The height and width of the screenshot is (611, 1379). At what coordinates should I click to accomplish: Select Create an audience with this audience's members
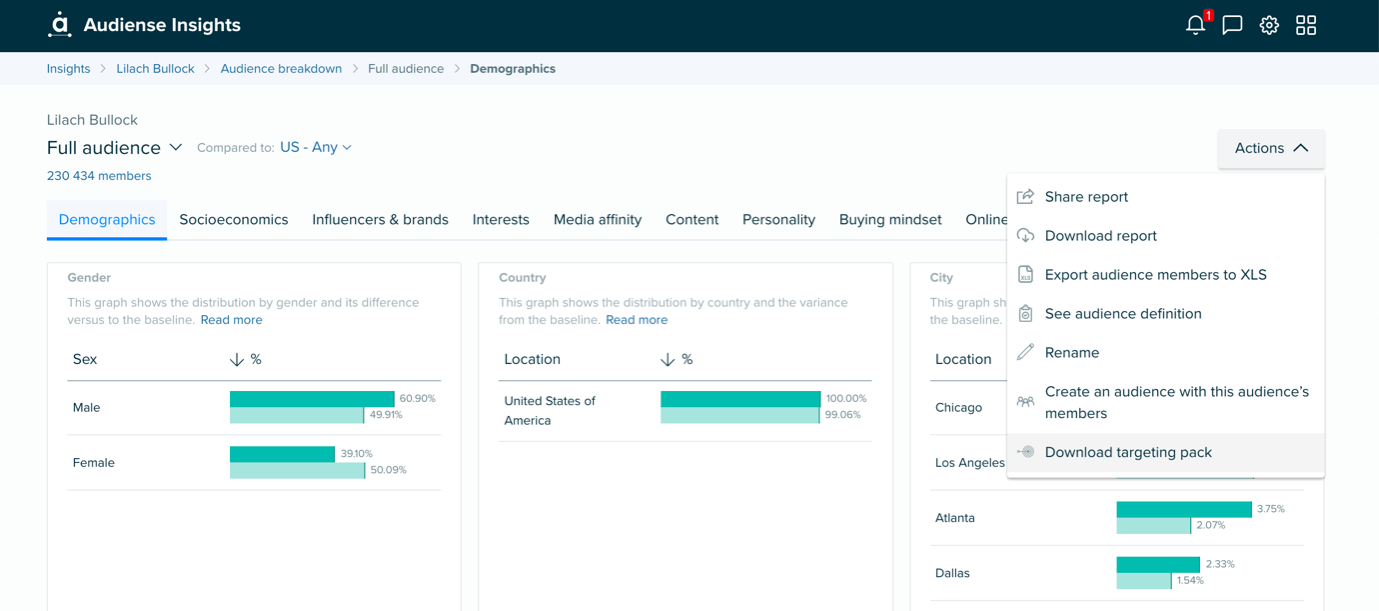1165,403
